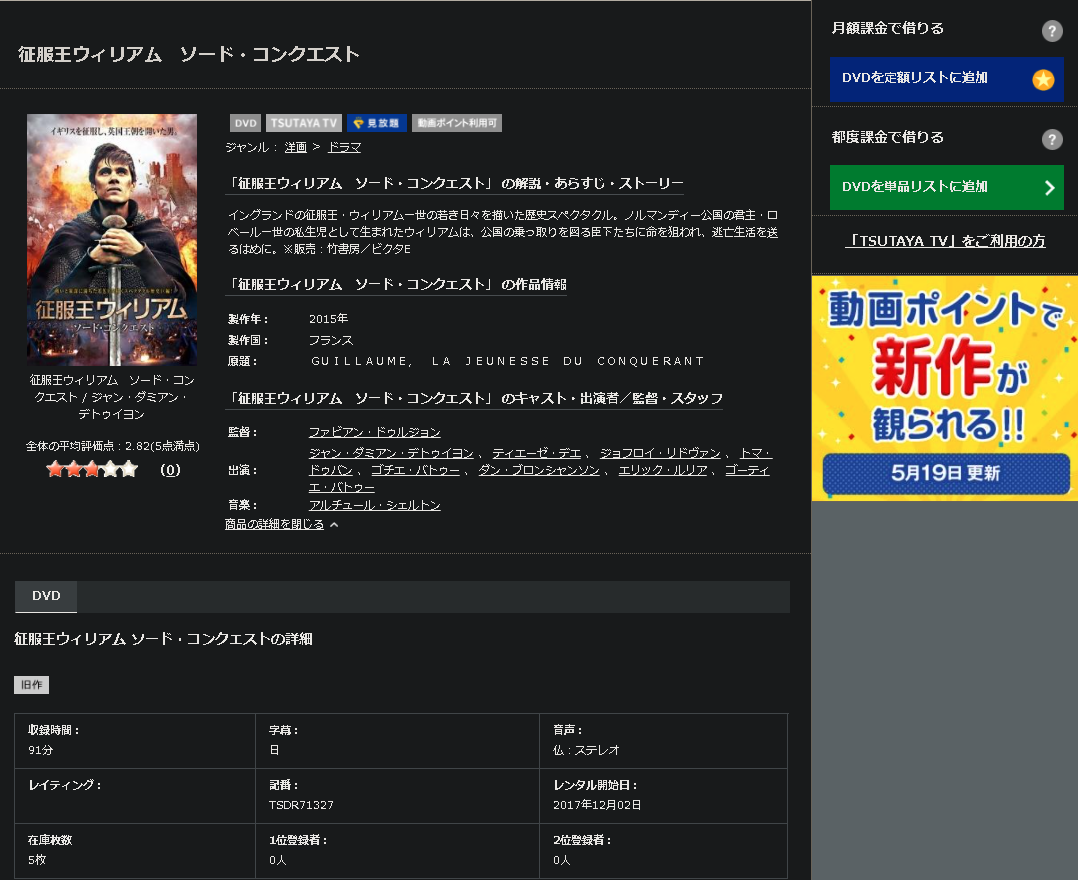
Task: Click the audio value 仏：ステレオ
Action: pyautogui.click(x=586, y=750)
